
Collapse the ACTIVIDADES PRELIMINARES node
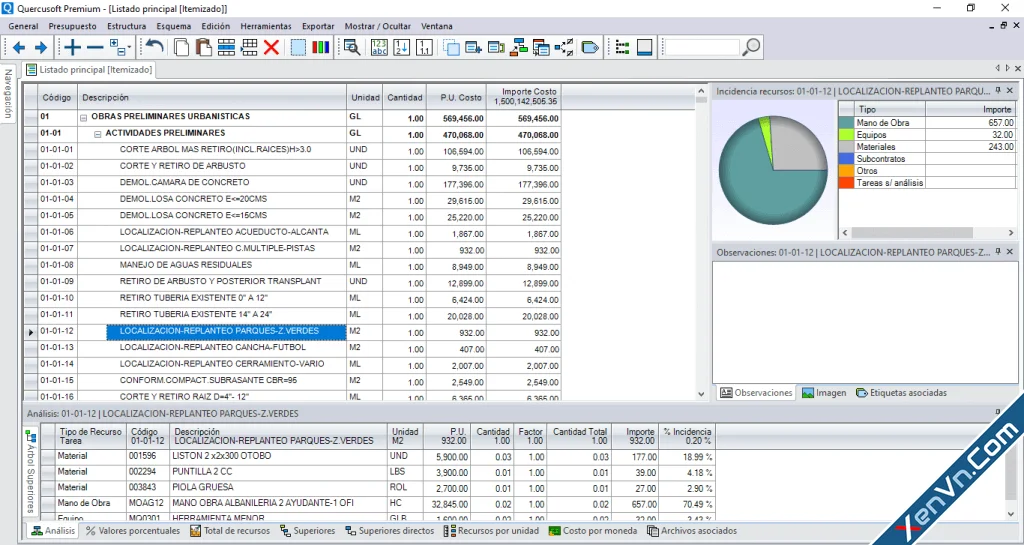(97, 134)
